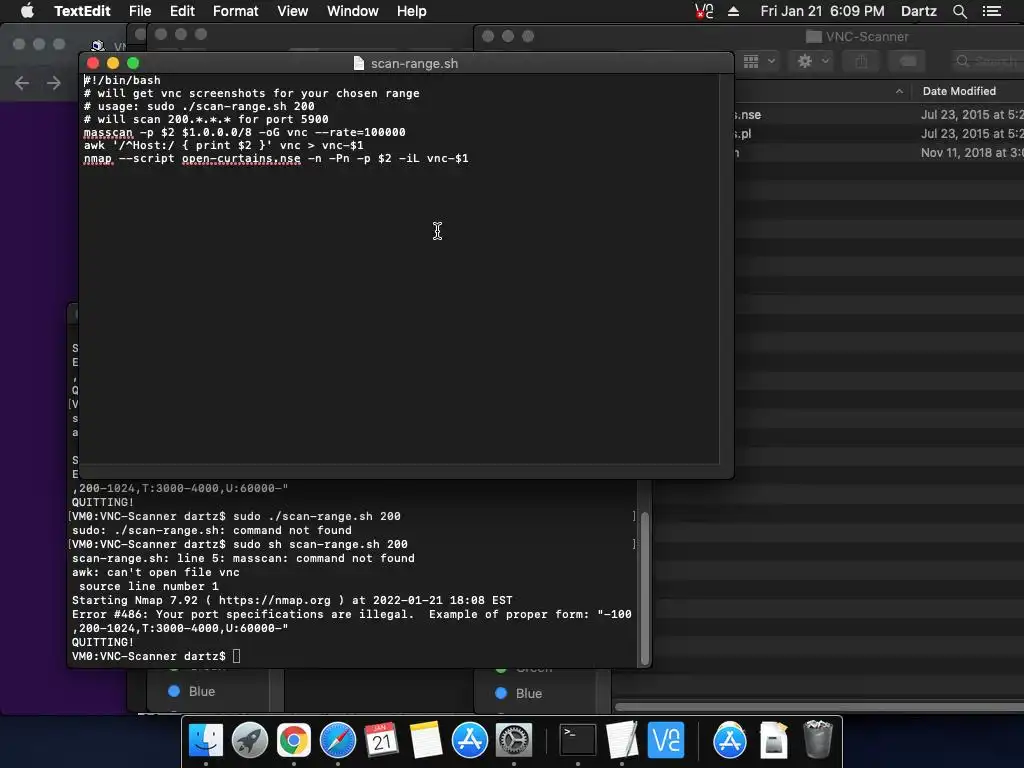Open the View menu
The width and height of the screenshot is (1024, 768).
point(293,11)
